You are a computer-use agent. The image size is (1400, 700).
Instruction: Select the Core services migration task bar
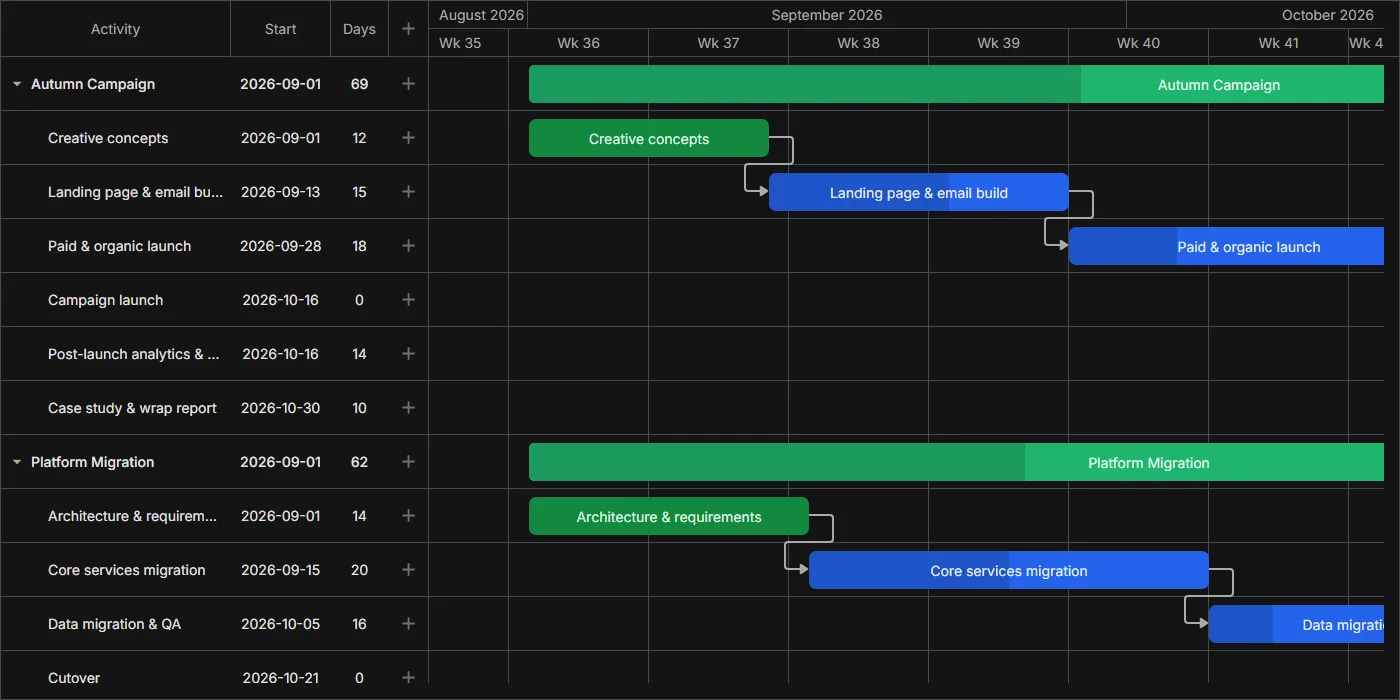1009,570
